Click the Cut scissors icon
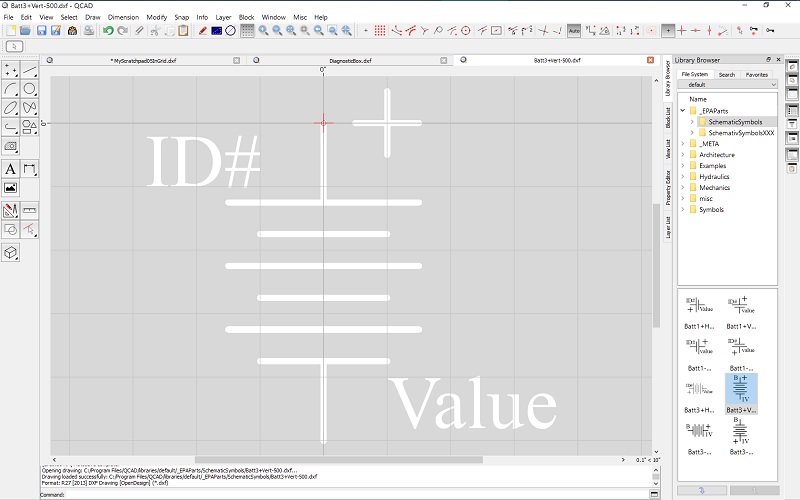The width and height of the screenshot is (800, 500). pos(155,31)
